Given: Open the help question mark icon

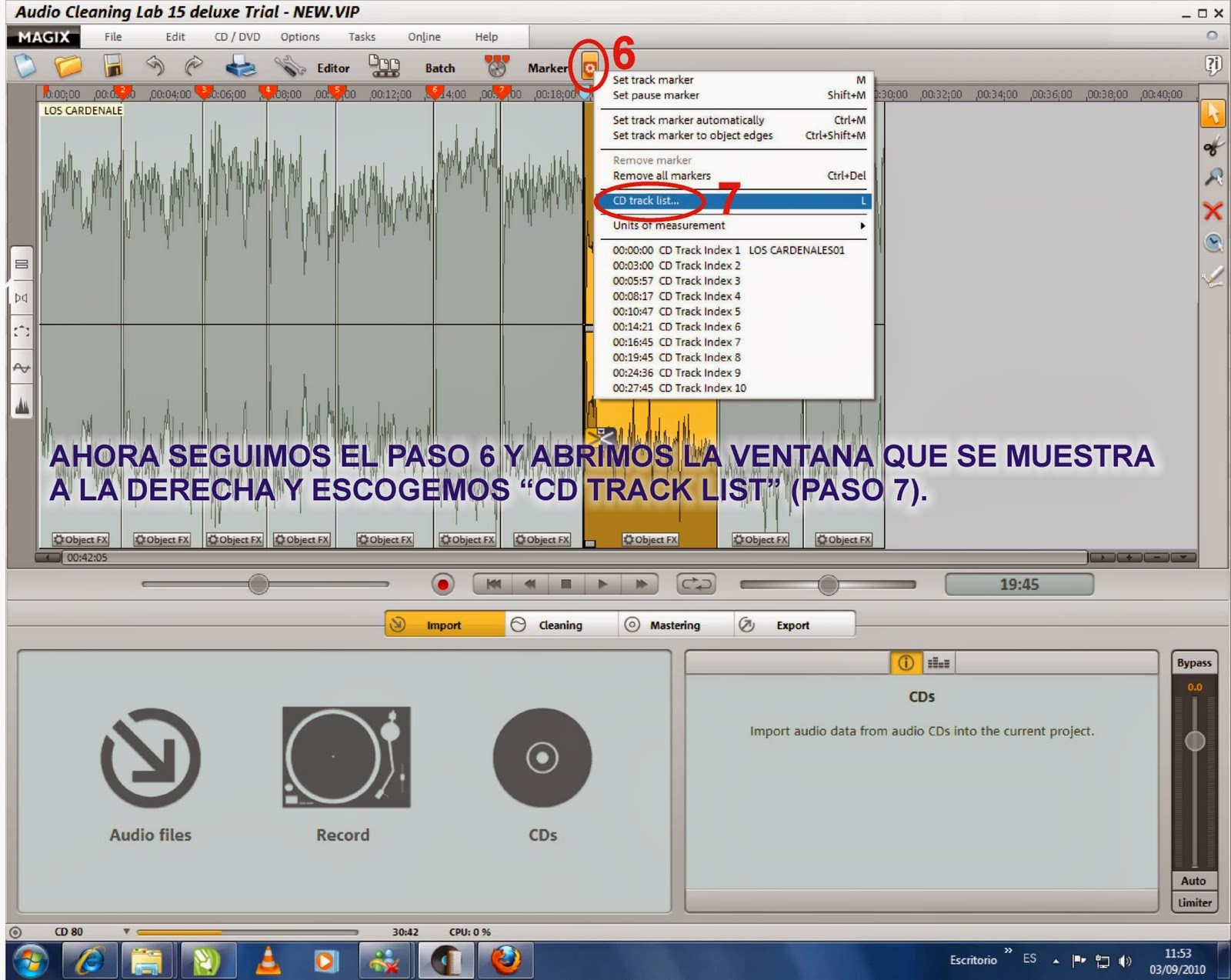Looking at the screenshot, I should coord(1213,65).
